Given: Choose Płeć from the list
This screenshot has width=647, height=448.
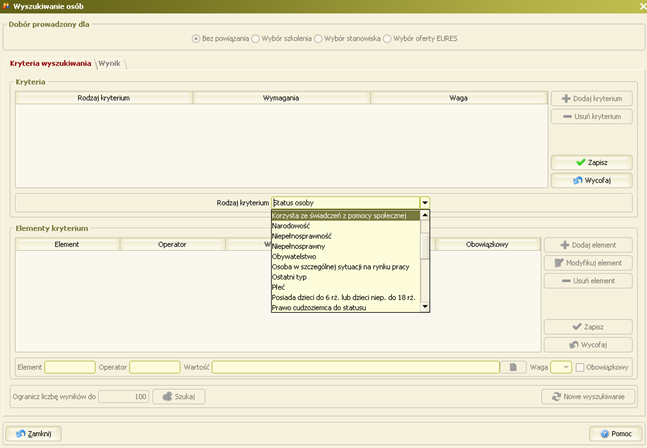Looking at the screenshot, I should pyautogui.click(x=346, y=287).
